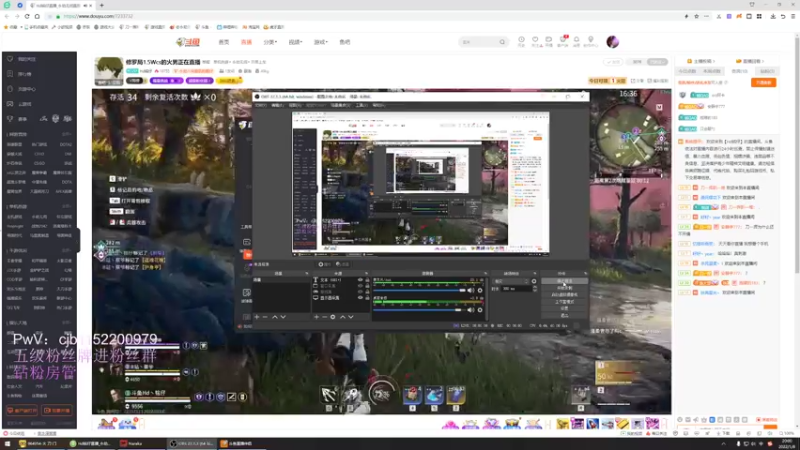The image size is (800, 450).
Task: Move scene up in OBS scenes panel
Action: 275,317
